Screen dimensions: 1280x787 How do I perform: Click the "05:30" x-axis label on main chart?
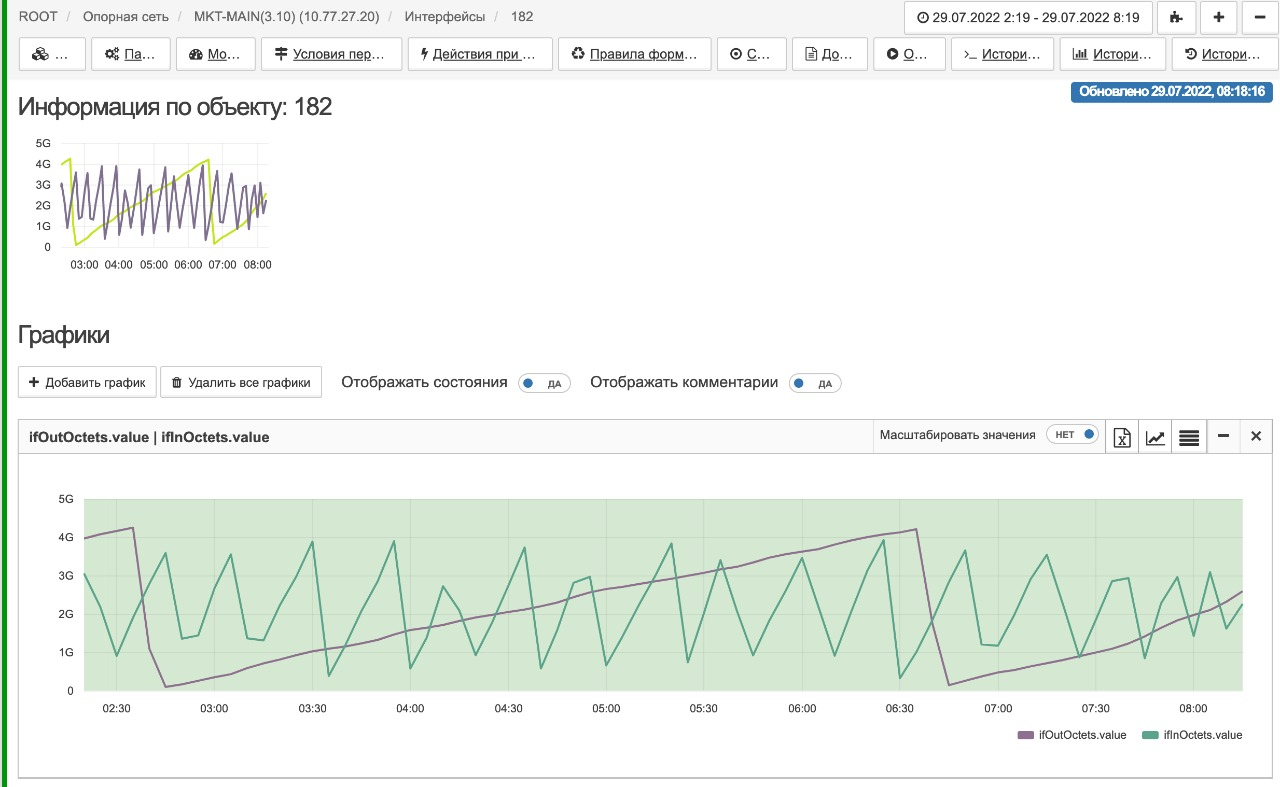click(704, 708)
